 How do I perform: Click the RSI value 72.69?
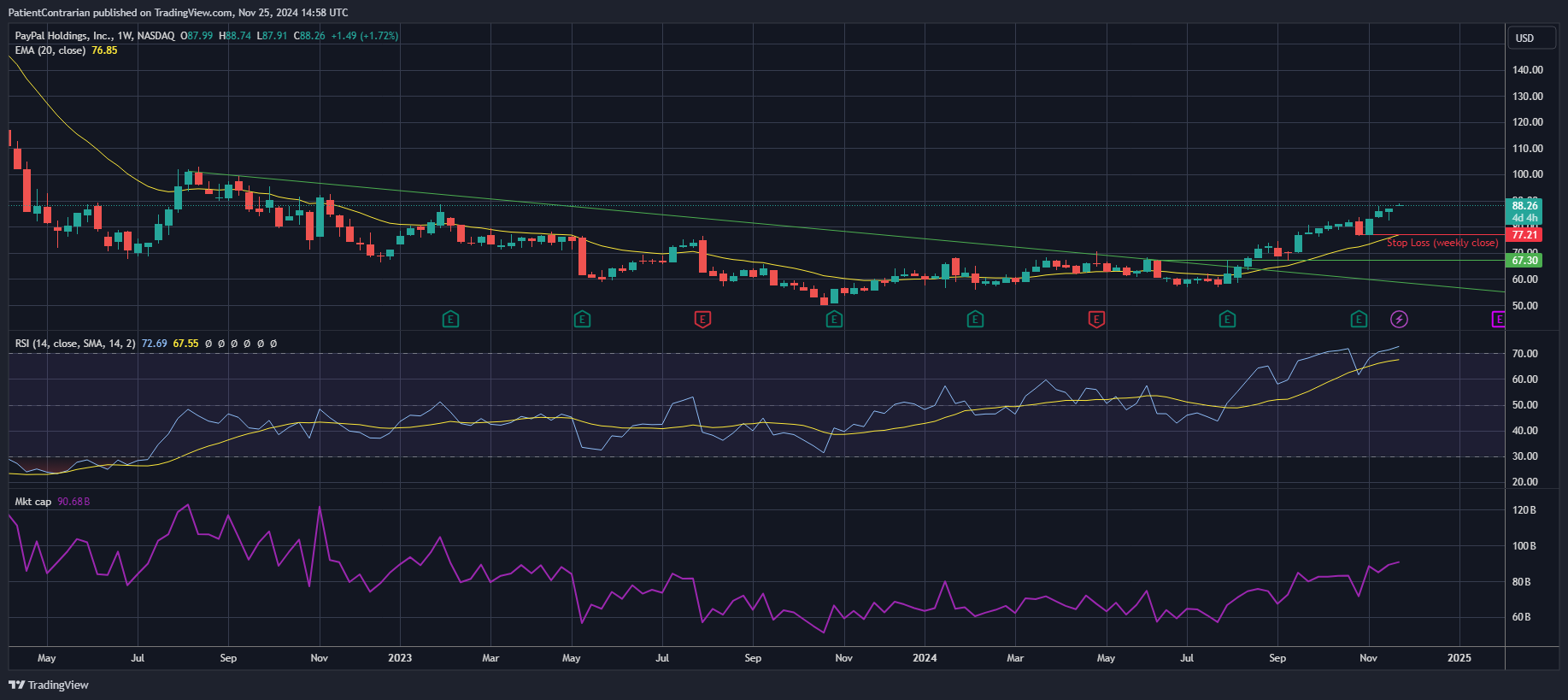click(x=155, y=344)
